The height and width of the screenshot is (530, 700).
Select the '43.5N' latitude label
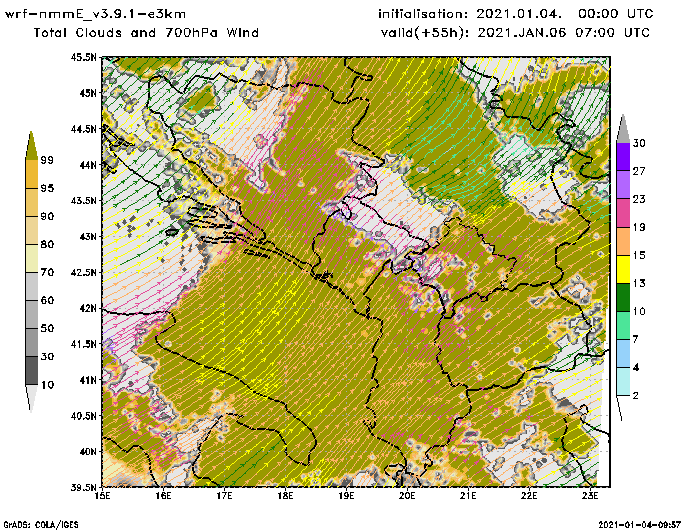pos(83,200)
